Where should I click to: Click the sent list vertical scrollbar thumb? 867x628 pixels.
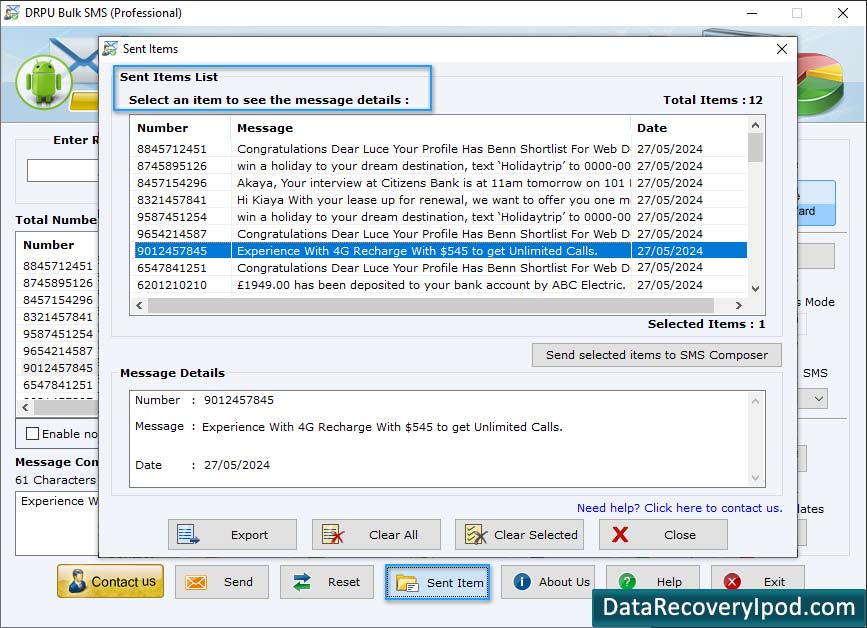tap(755, 148)
